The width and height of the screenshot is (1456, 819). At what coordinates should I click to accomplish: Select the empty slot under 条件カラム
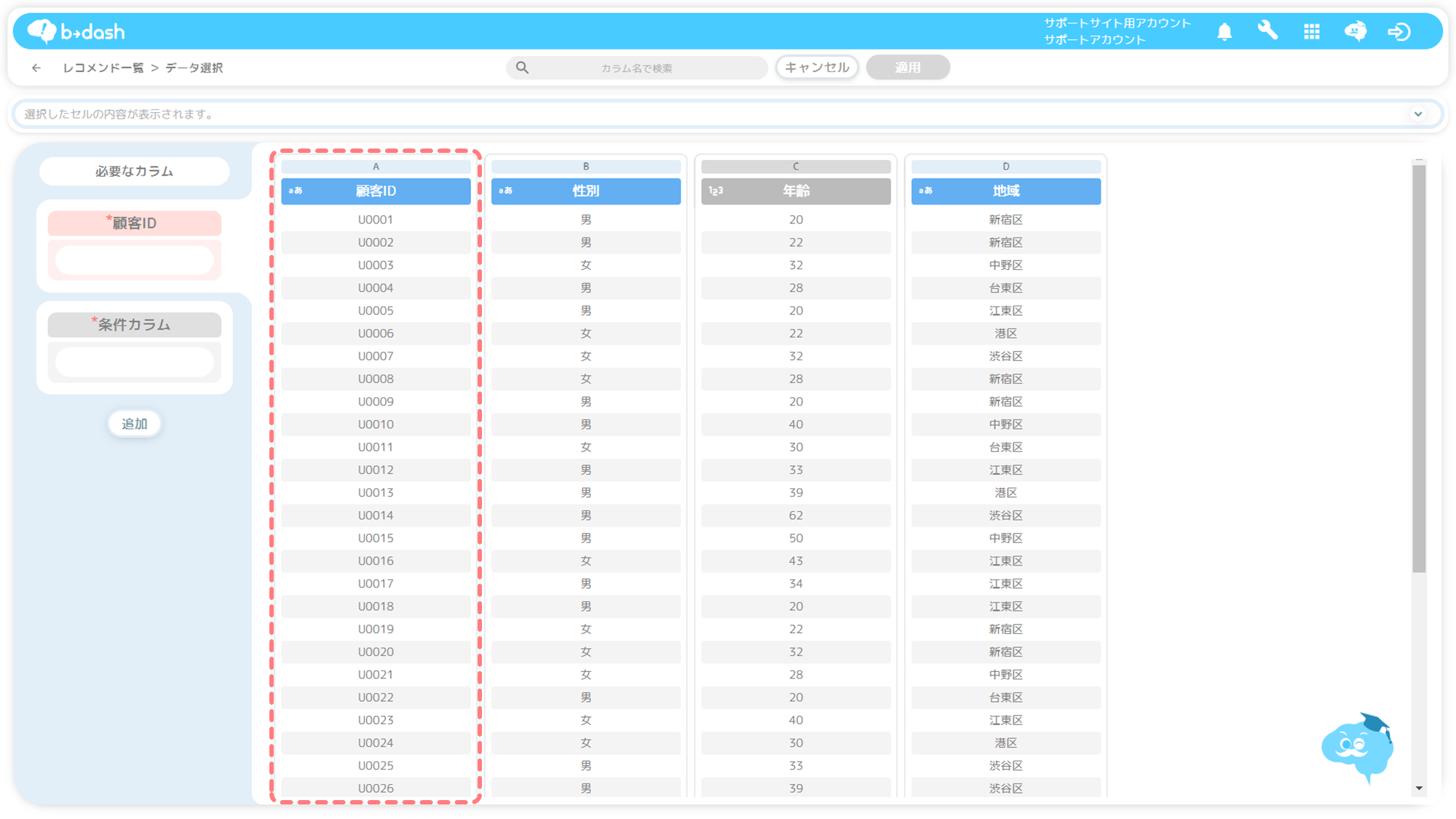[x=134, y=362]
